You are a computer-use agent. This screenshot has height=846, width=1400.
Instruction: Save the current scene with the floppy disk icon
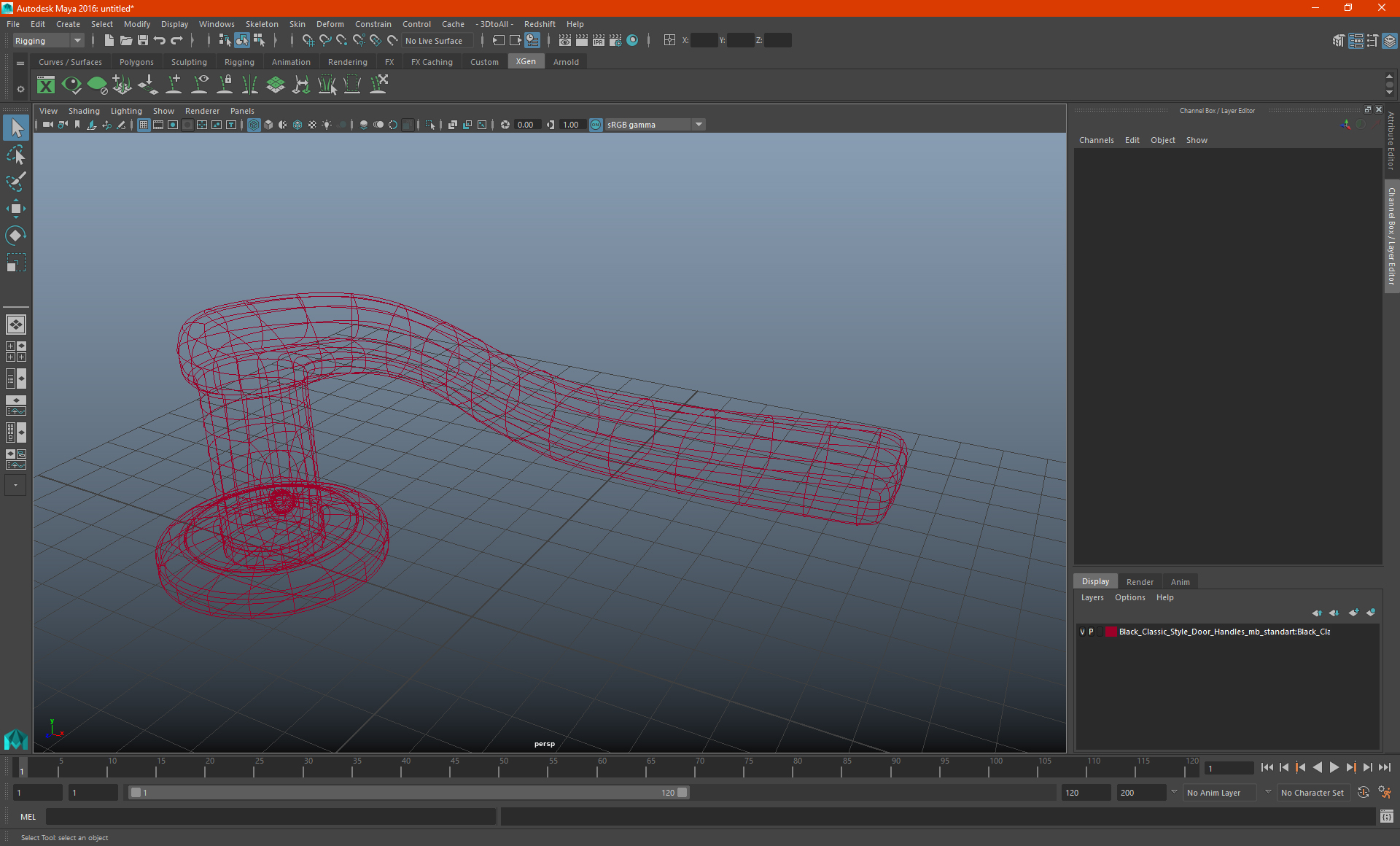click(x=143, y=41)
